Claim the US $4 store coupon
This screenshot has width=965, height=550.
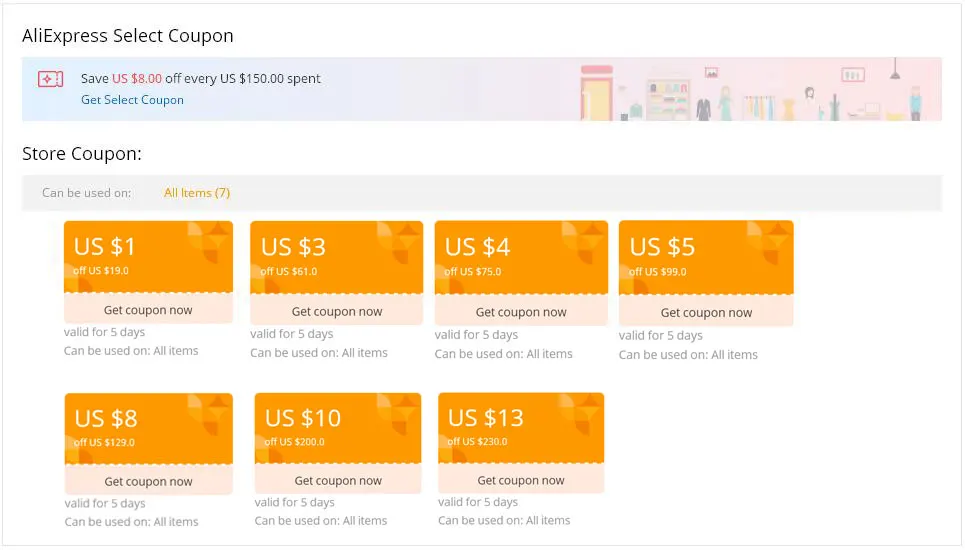[521, 313]
